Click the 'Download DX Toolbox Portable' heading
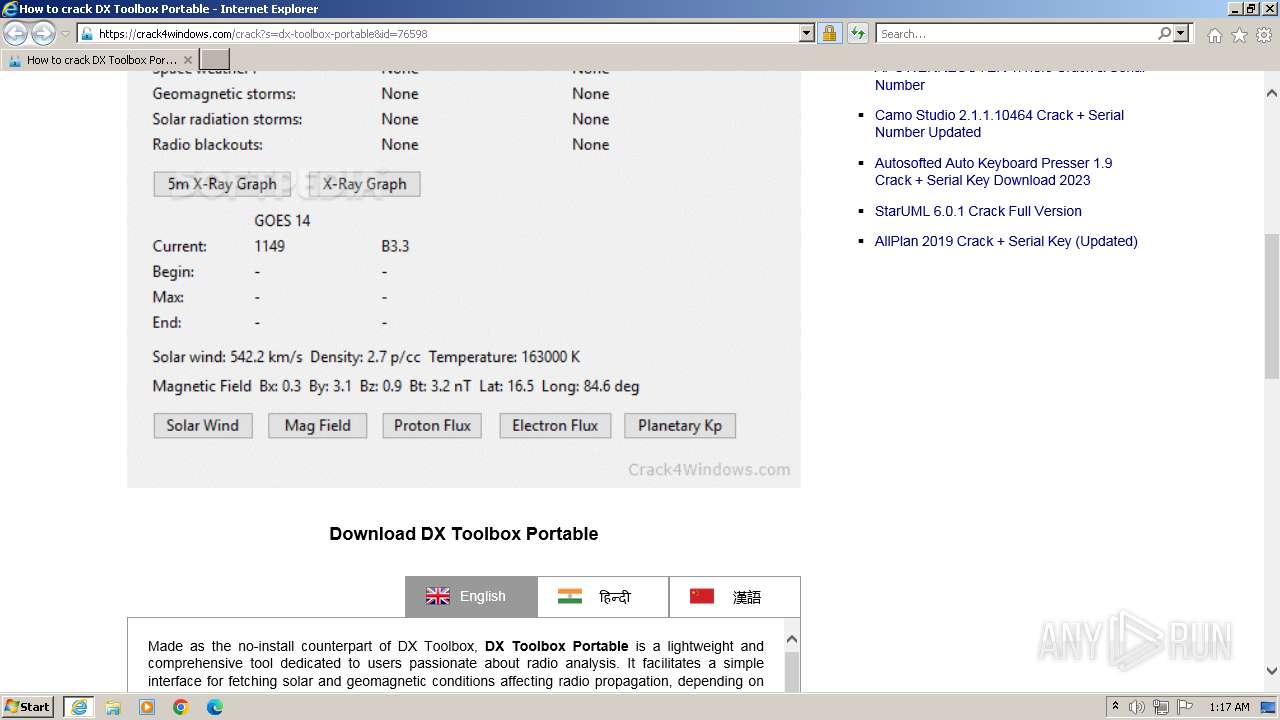Viewport: 1280px width, 720px height. coord(464,534)
